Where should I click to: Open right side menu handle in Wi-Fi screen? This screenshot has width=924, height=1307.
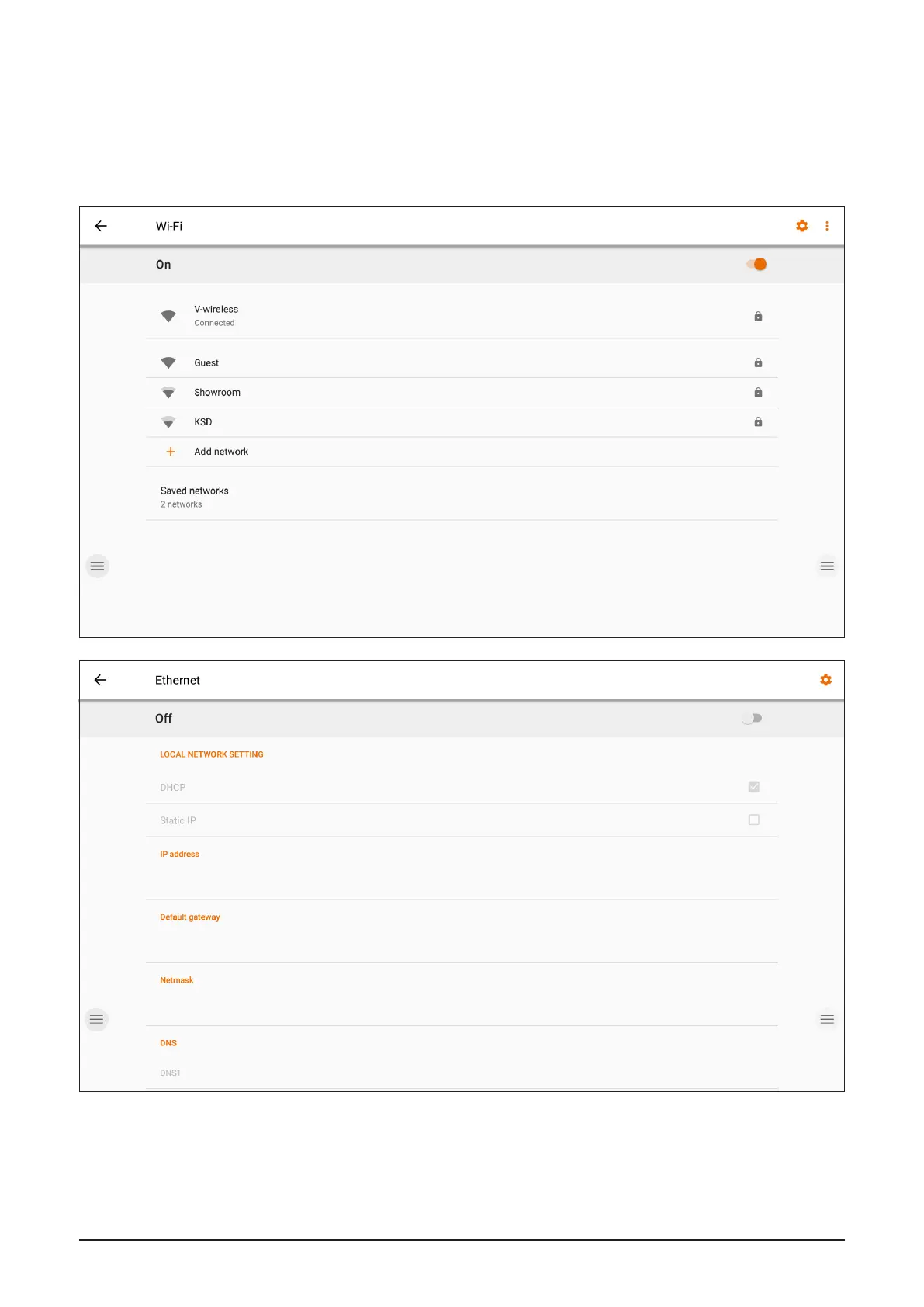pos(827,566)
